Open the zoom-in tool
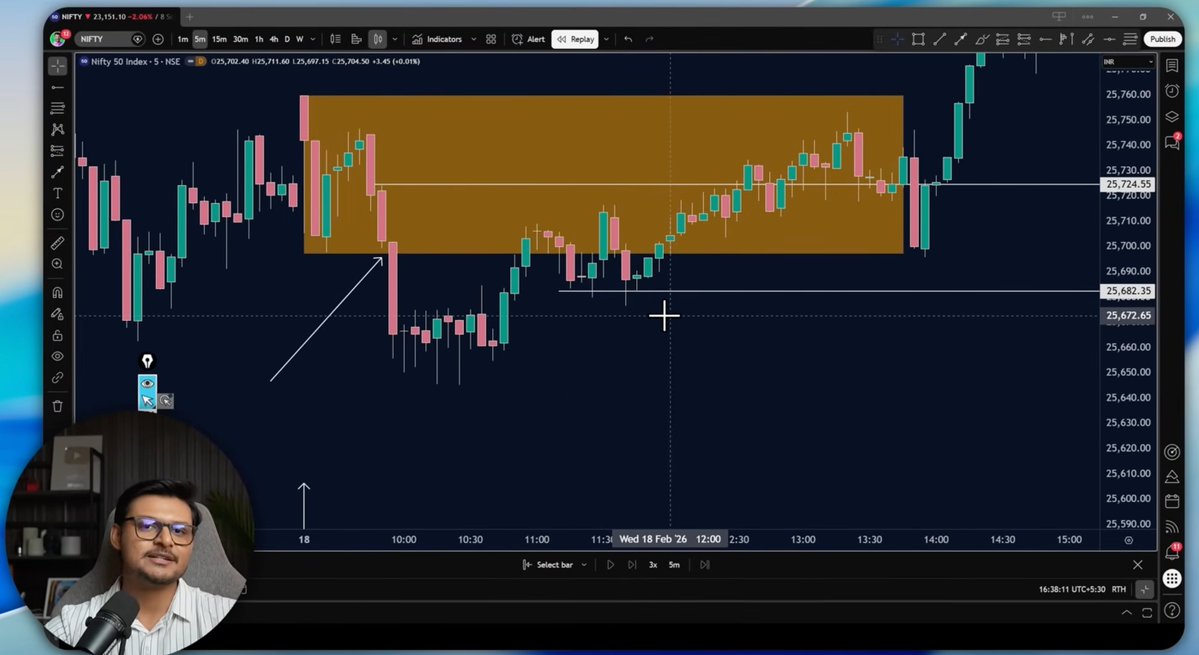1199x655 pixels. point(57,264)
